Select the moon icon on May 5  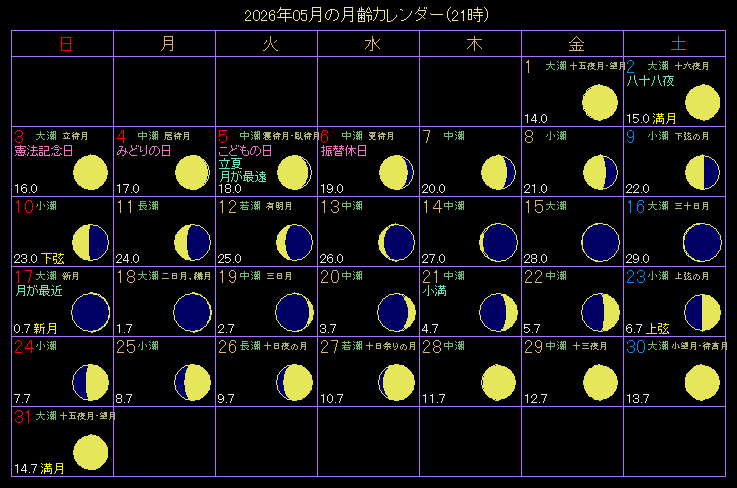point(294,172)
